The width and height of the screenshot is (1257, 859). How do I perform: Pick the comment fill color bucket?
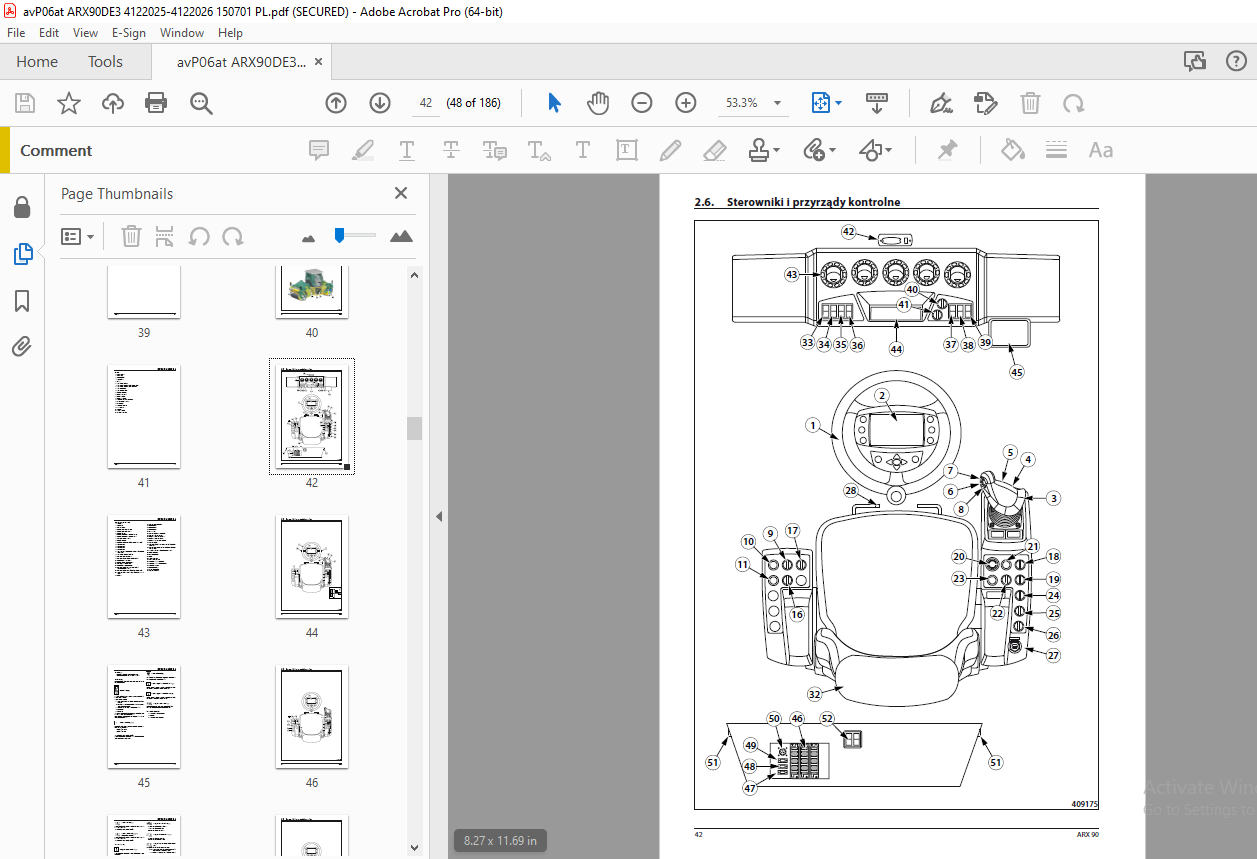tap(1013, 151)
